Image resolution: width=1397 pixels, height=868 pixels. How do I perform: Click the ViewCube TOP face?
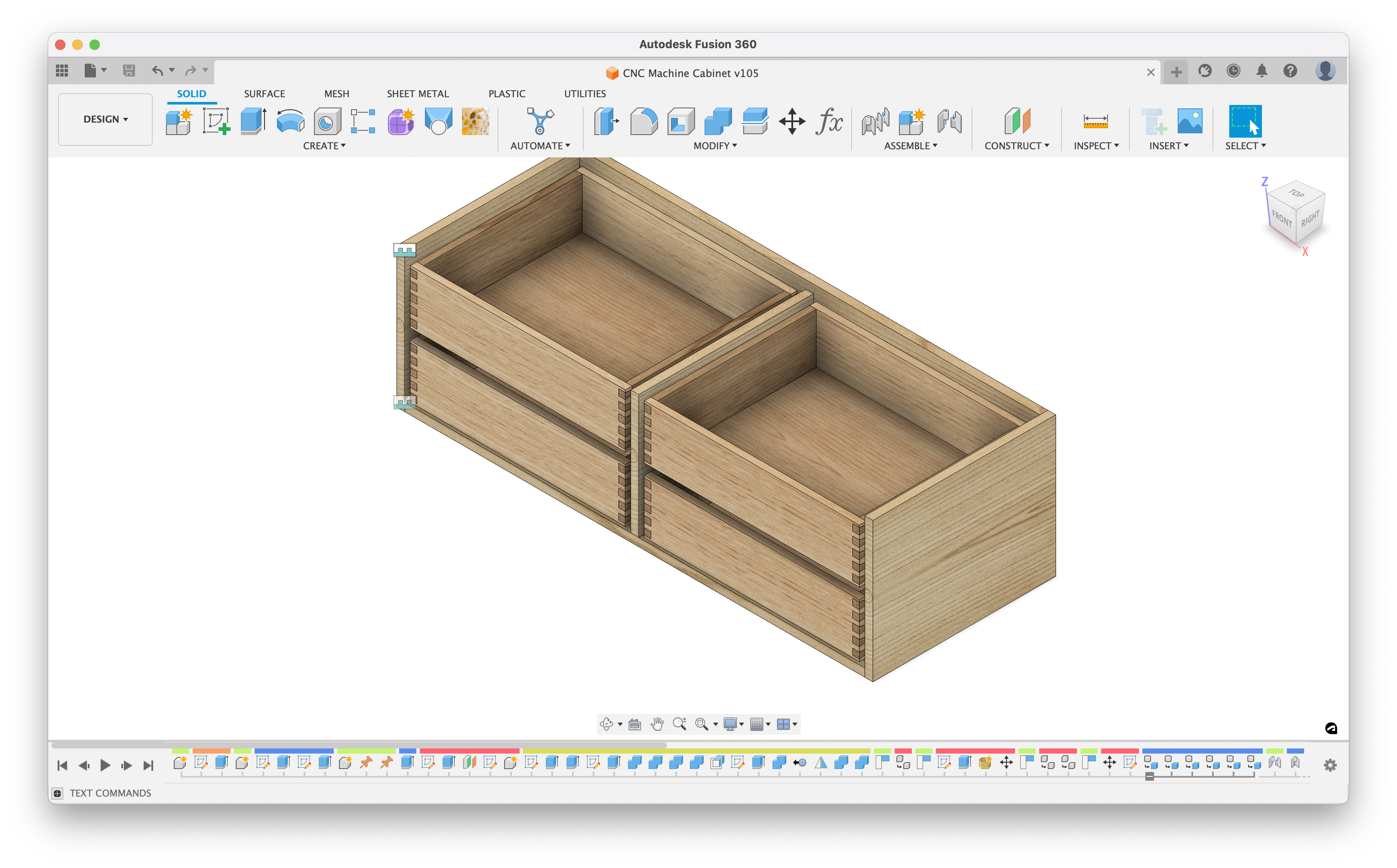click(x=1296, y=194)
